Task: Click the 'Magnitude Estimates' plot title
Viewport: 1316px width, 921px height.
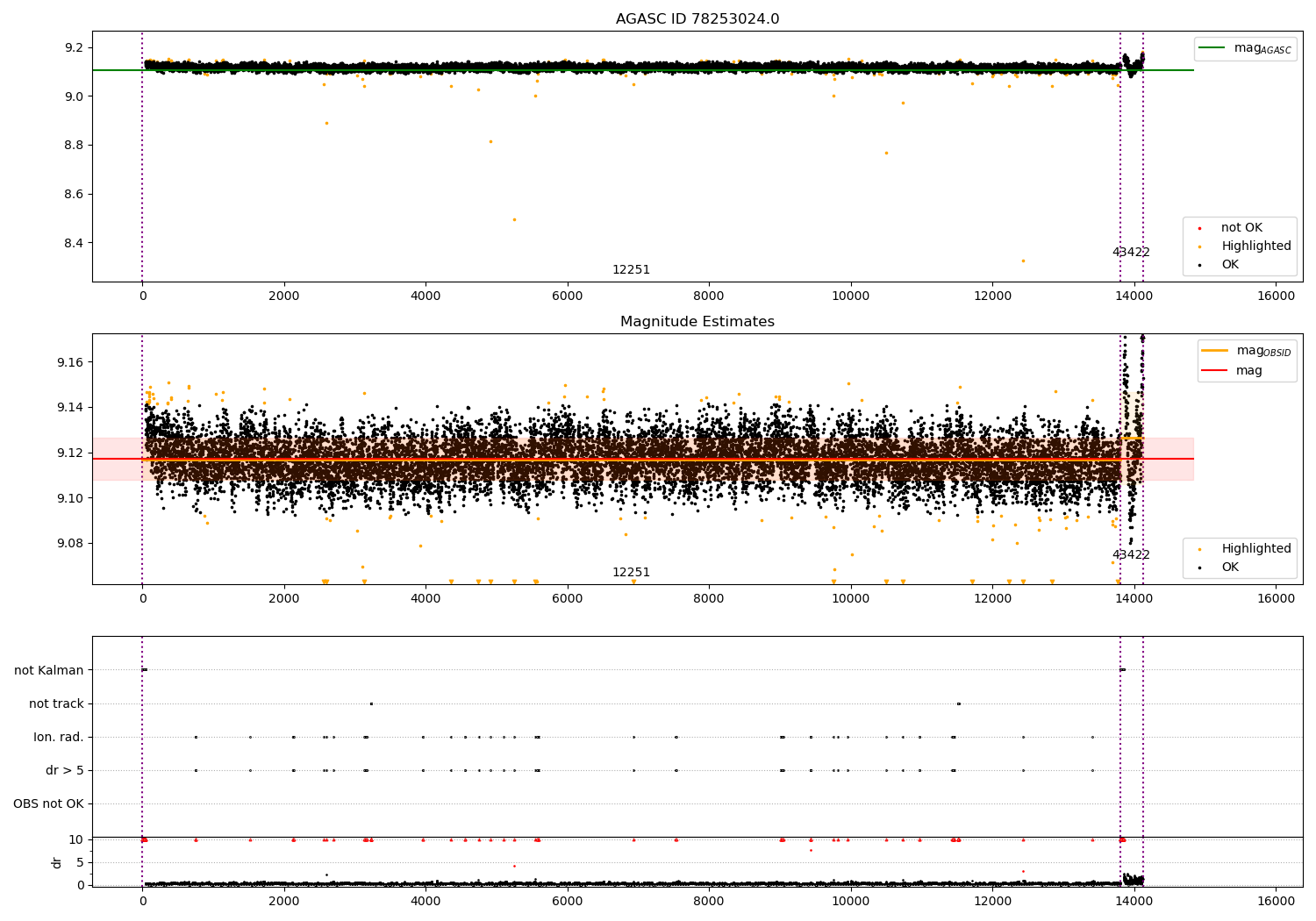Action: (697, 322)
